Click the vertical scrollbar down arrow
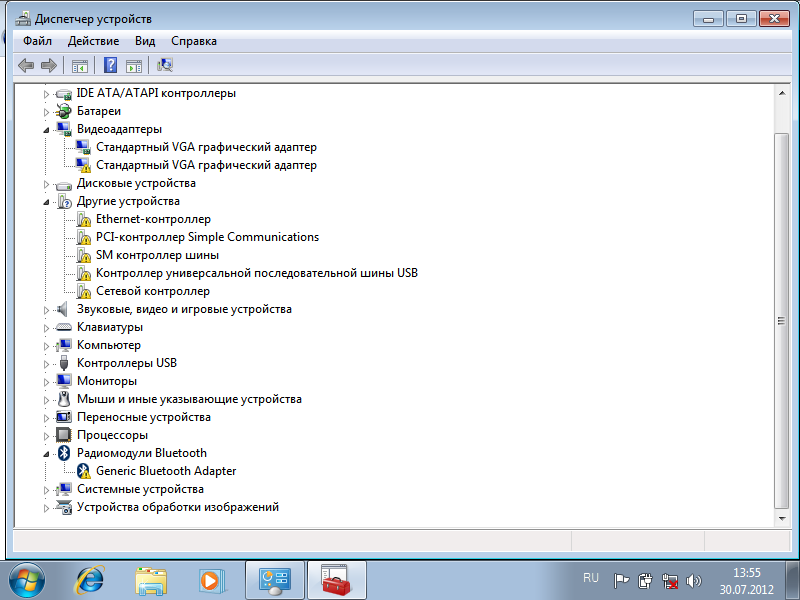This screenshot has height=600, width=800. 782,518
